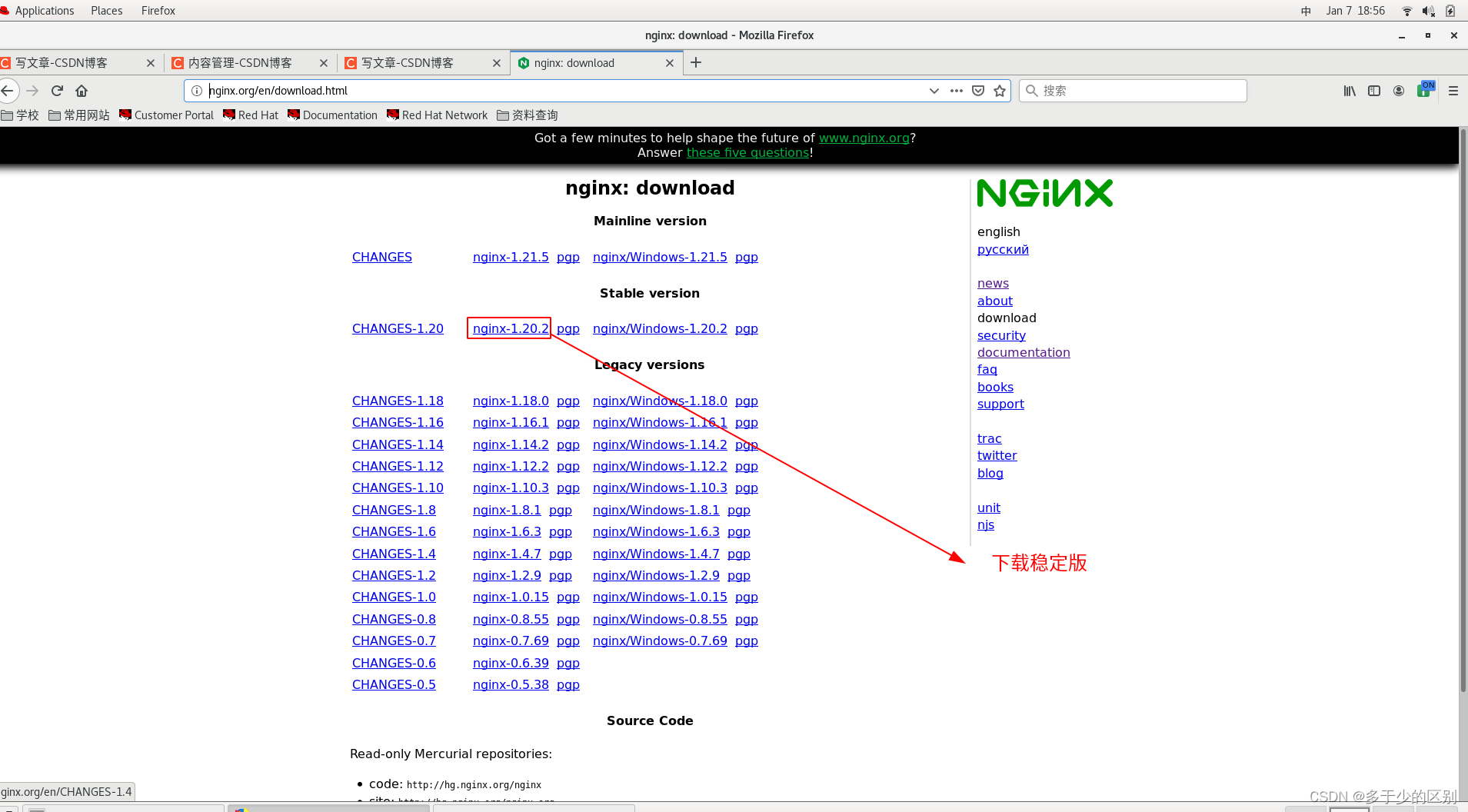
Task: Open the 资料查询 bookmarks folder
Action: point(528,115)
